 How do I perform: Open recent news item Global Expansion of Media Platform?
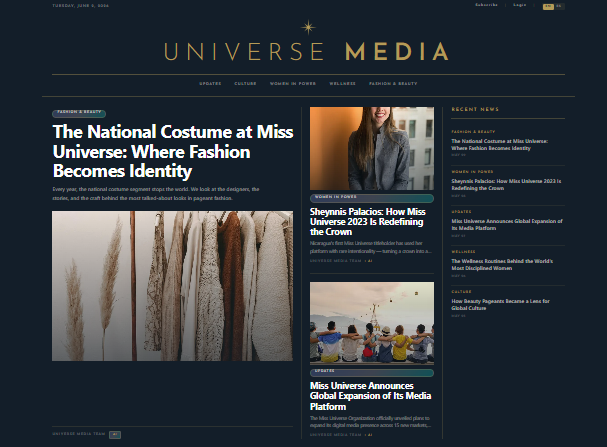click(507, 224)
